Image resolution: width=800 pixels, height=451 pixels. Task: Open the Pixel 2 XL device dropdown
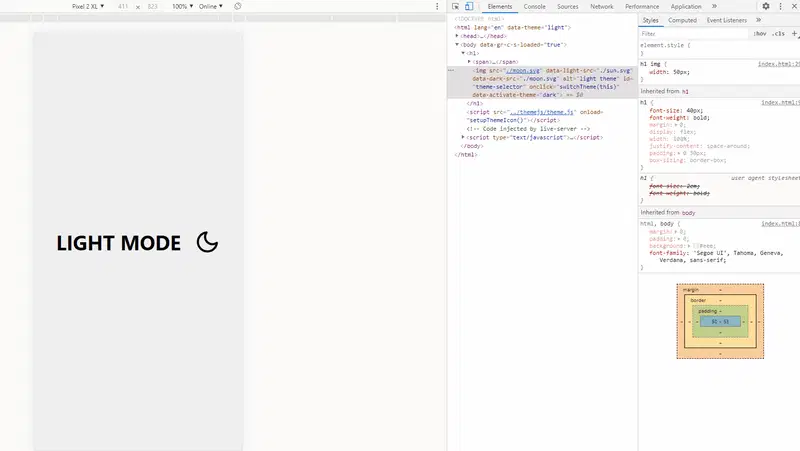[x=88, y=6]
